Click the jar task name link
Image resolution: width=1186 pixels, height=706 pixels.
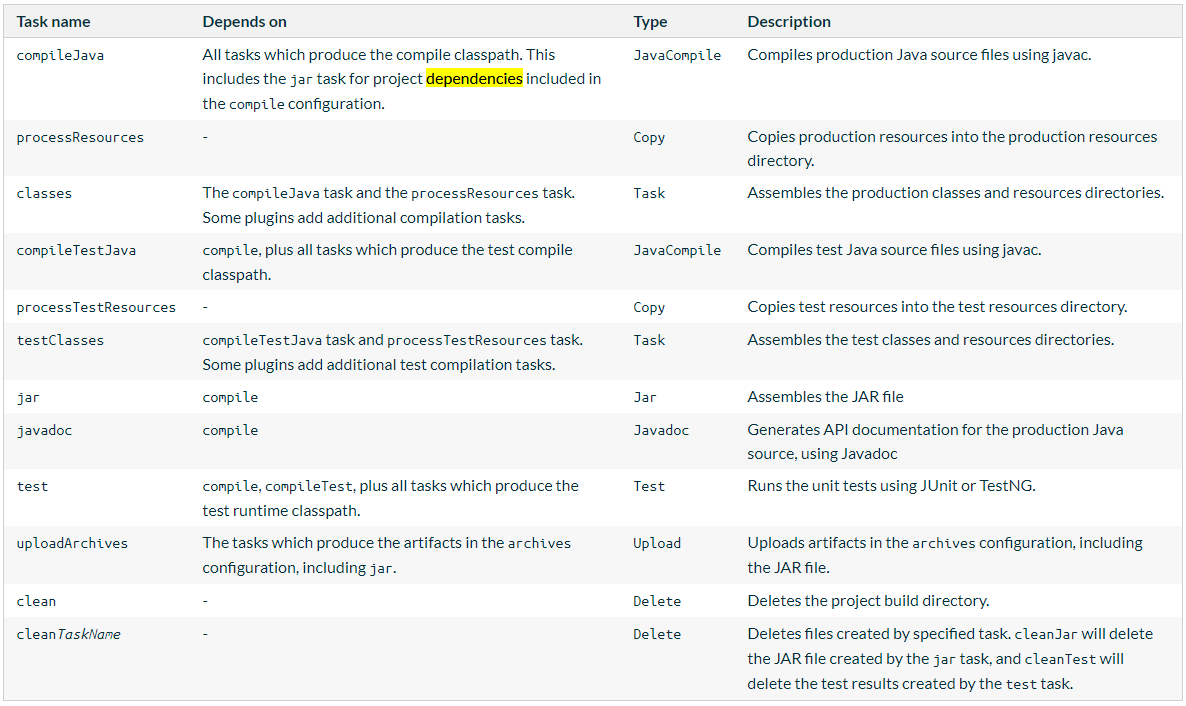point(27,397)
